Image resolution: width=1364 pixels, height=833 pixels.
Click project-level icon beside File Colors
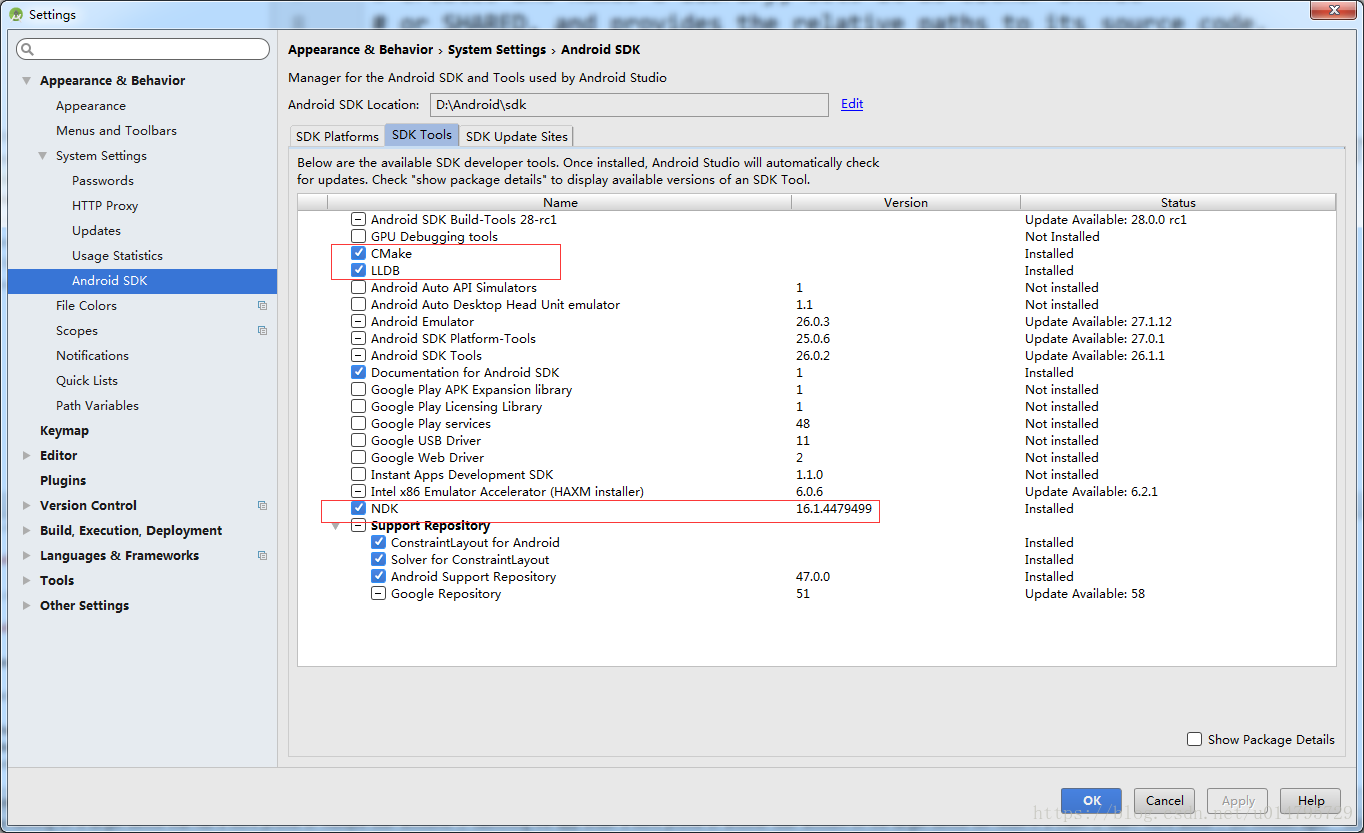262,306
